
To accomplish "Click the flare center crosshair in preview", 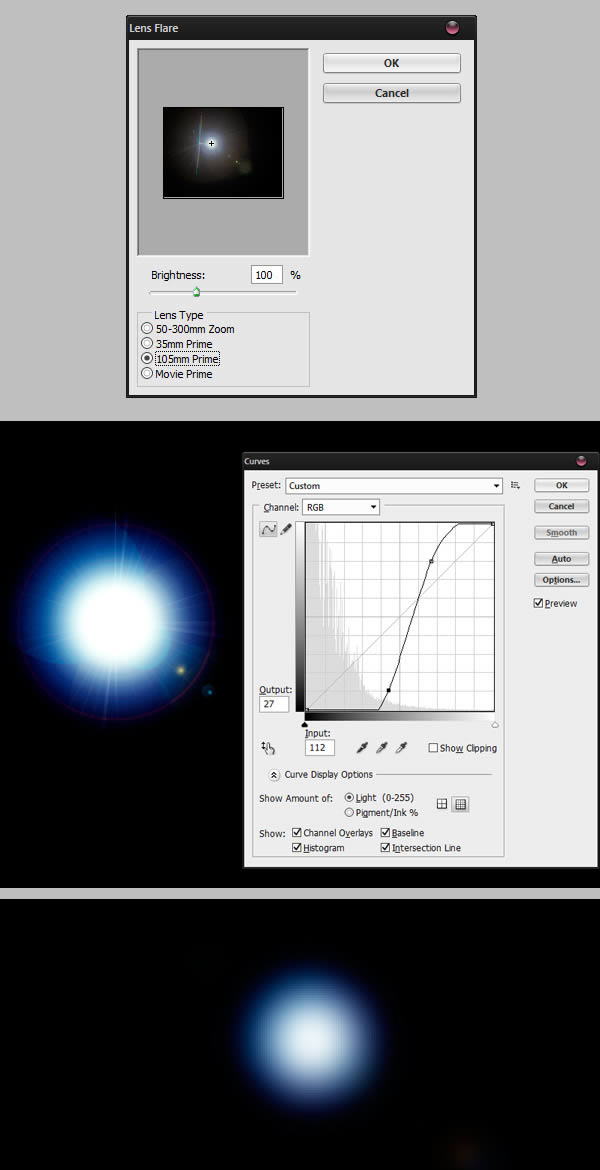I will [x=212, y=143].
